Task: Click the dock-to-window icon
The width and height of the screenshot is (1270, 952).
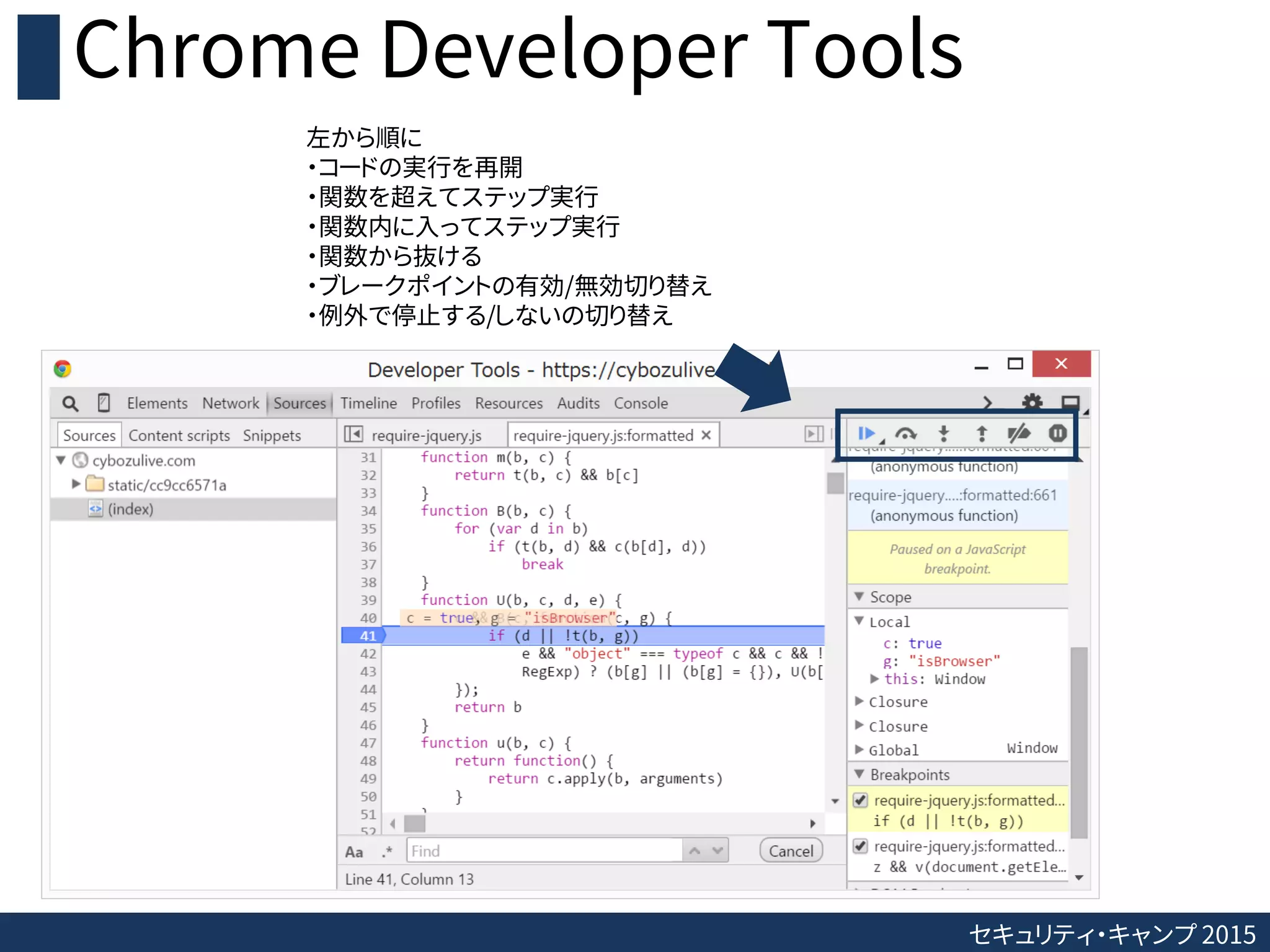Action: (x=1071, y=403)
